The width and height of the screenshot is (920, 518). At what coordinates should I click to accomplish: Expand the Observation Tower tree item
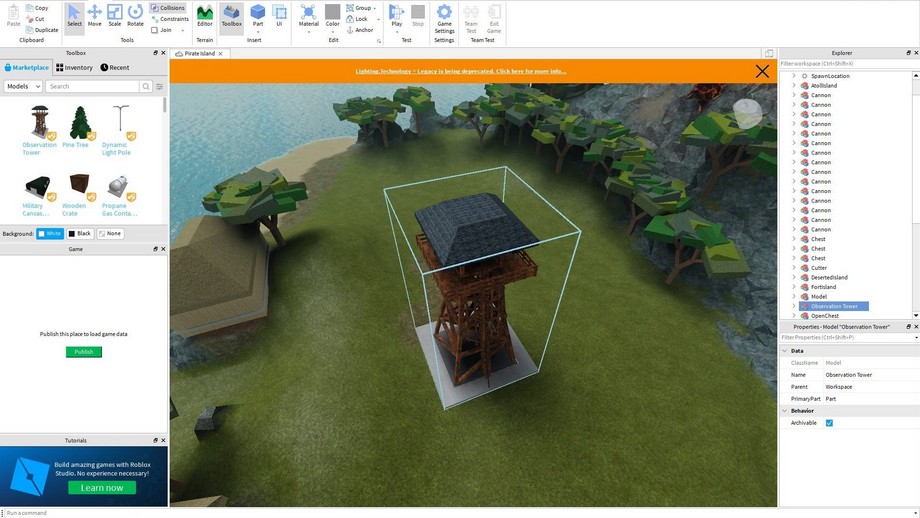click(x=794, y=306)
